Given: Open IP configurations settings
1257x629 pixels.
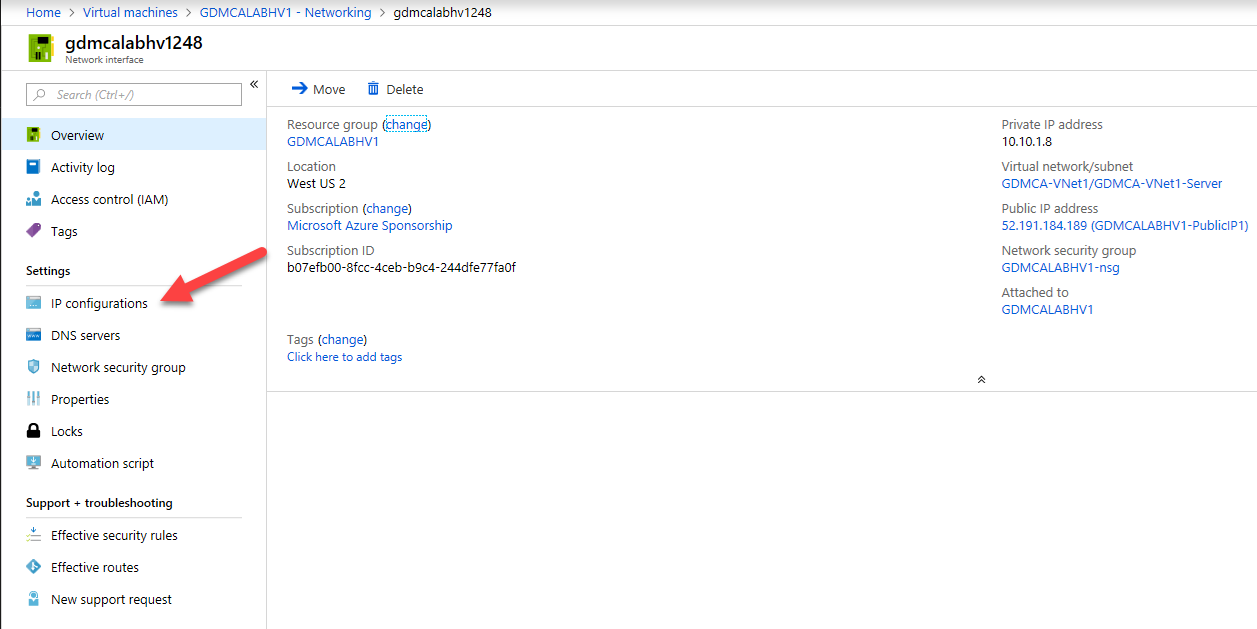Looking at the screenshot, I should 133,303.
